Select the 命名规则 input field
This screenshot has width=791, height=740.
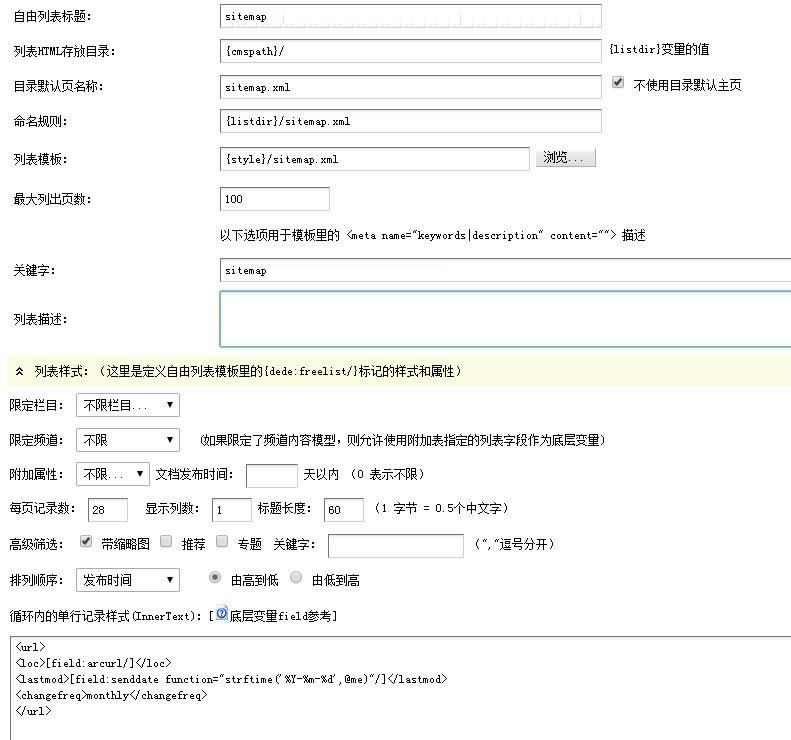tap(410, 121)
